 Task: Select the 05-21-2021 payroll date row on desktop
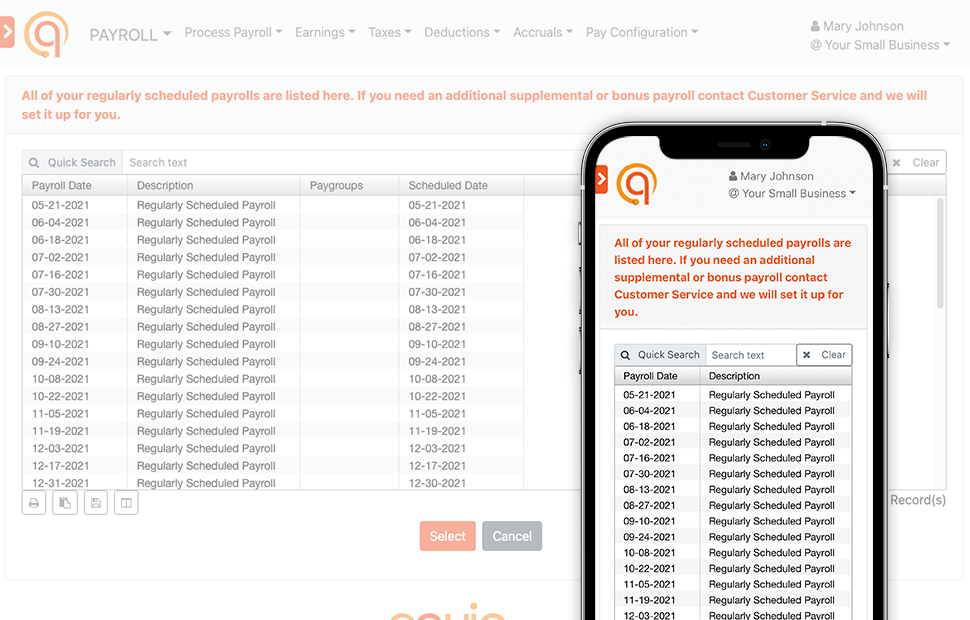(x=303, y=205)
